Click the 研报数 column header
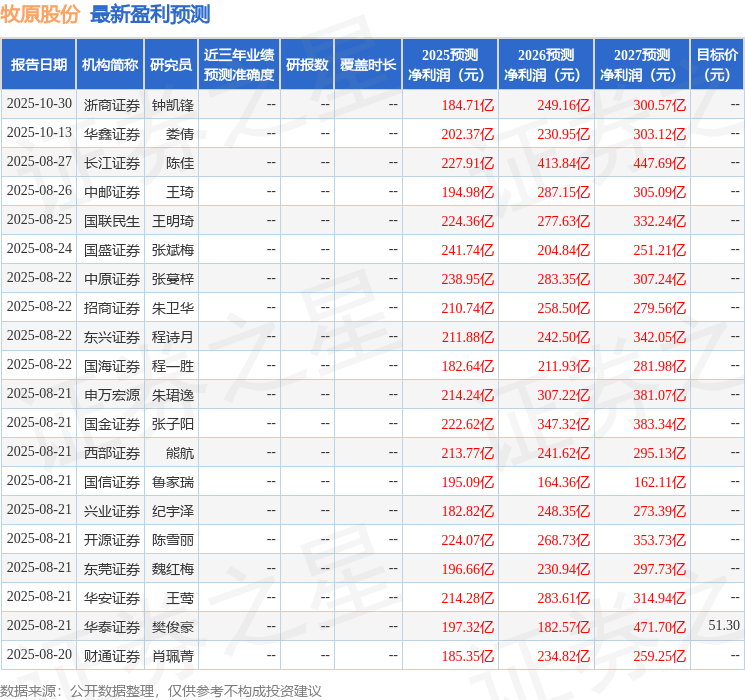745x700 pixels. [x=307, y=65]
